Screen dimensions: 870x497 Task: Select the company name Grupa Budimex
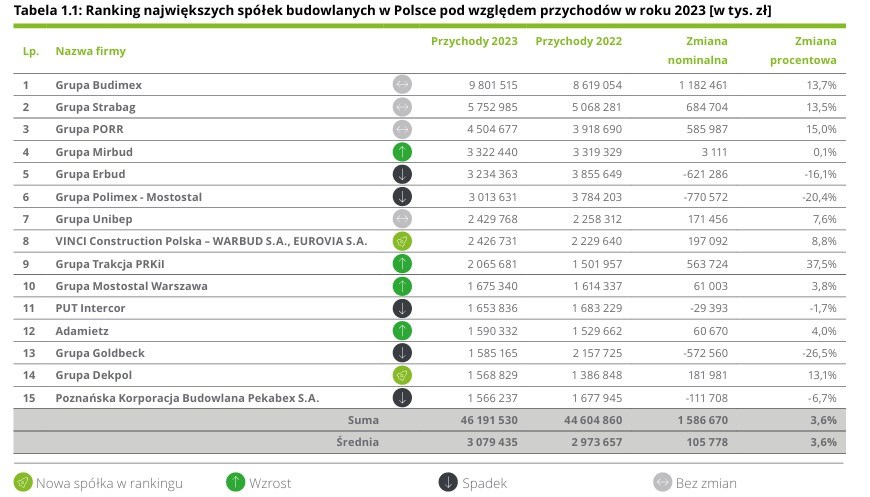coord(98,85)
